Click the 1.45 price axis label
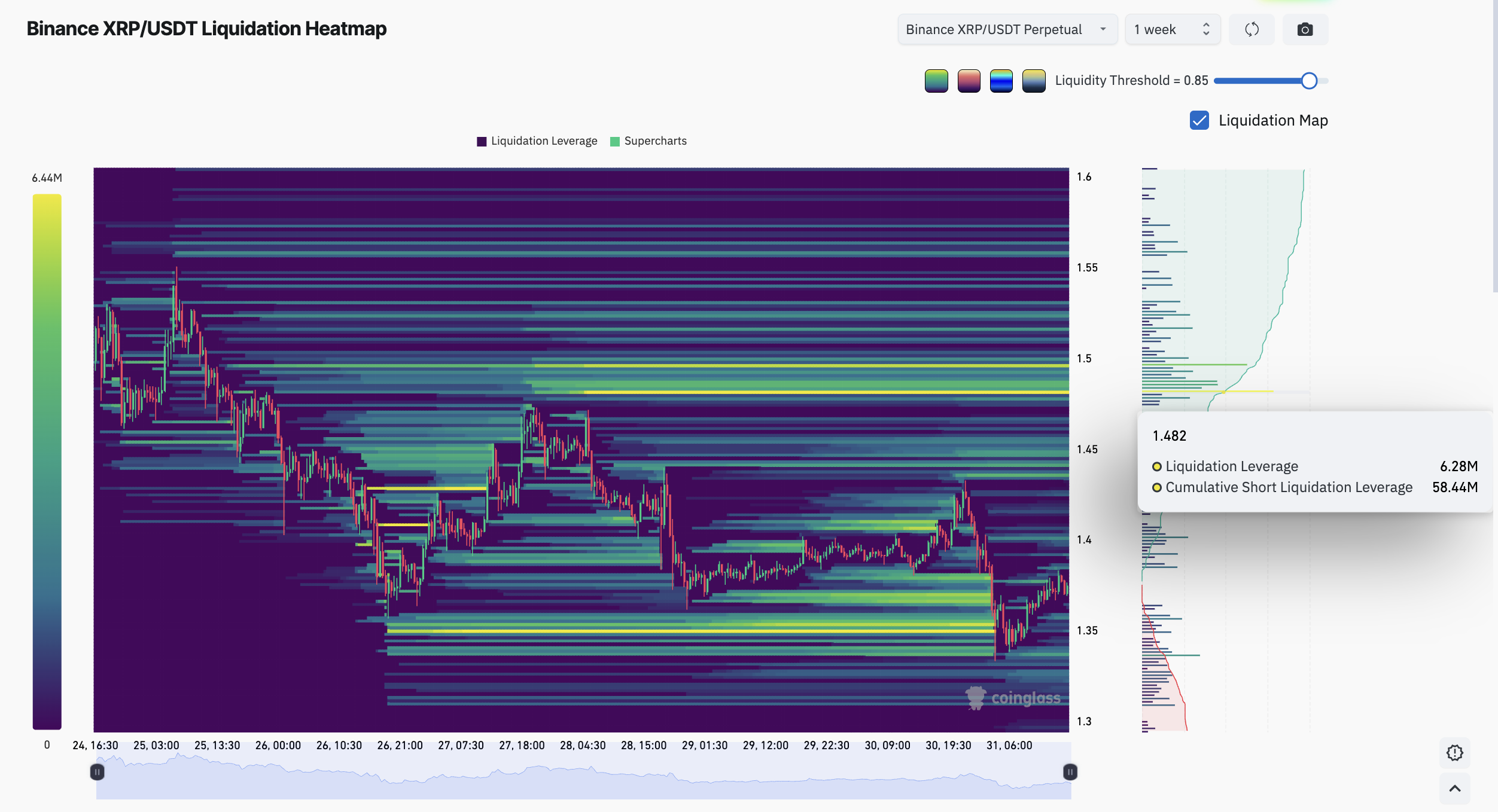 point(1087,449)
